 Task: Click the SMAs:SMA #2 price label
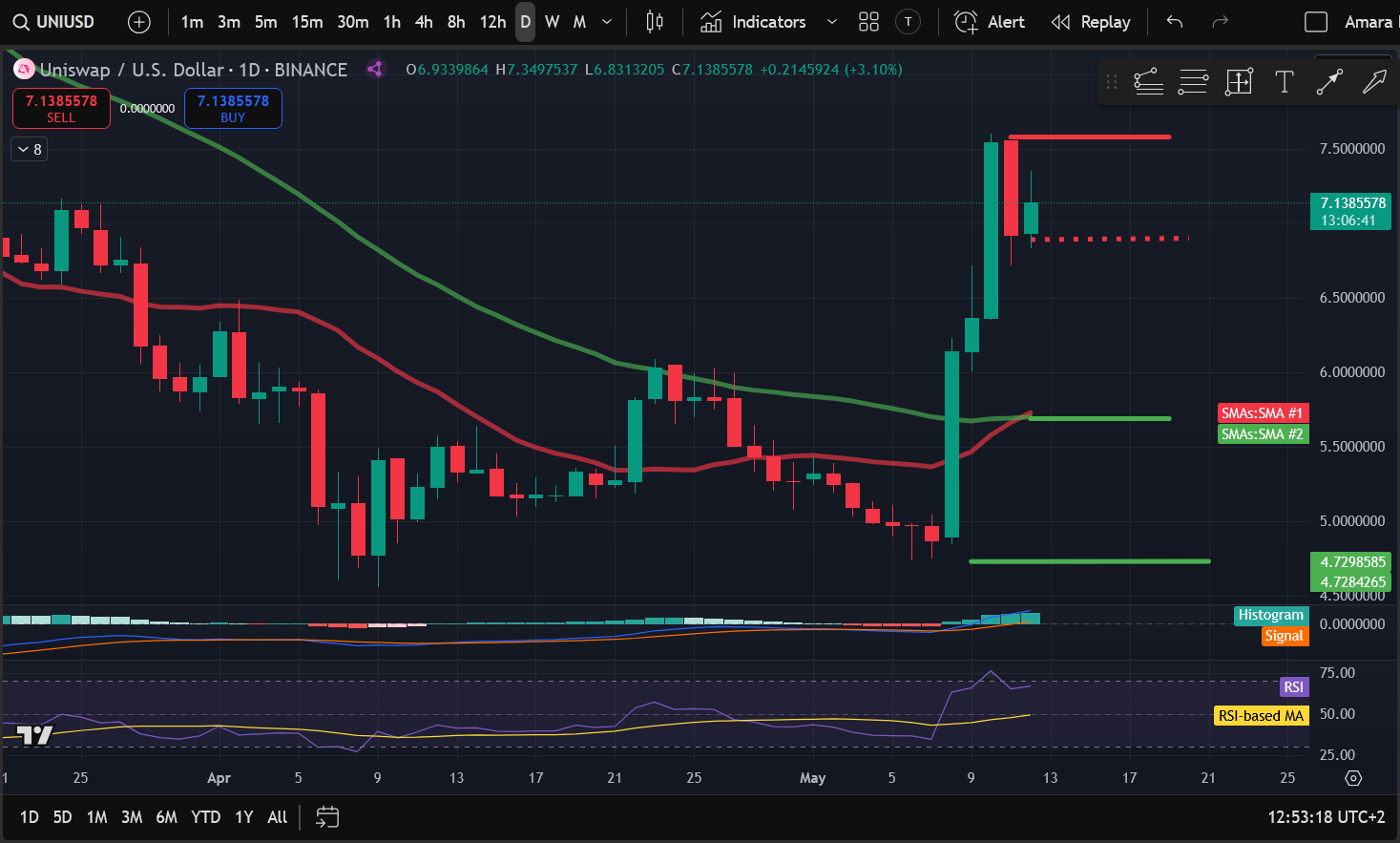[x=1263, y=434]
